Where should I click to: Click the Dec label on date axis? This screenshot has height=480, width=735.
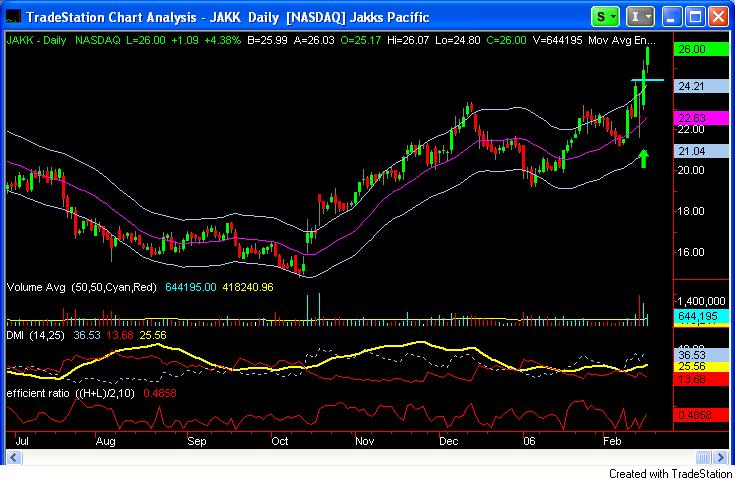click(x=448, y=441)
